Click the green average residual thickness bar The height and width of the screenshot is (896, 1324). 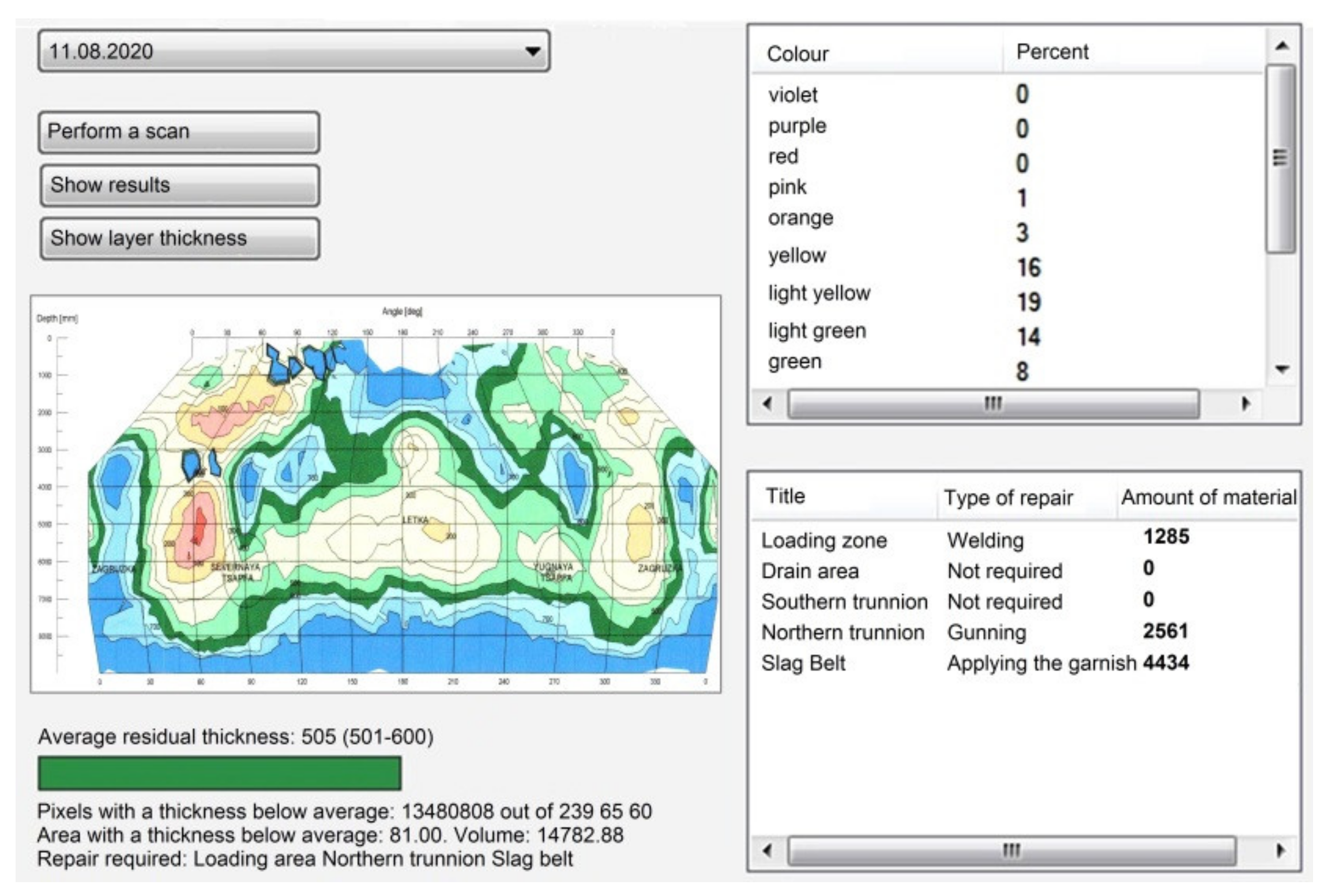(220, 773)
